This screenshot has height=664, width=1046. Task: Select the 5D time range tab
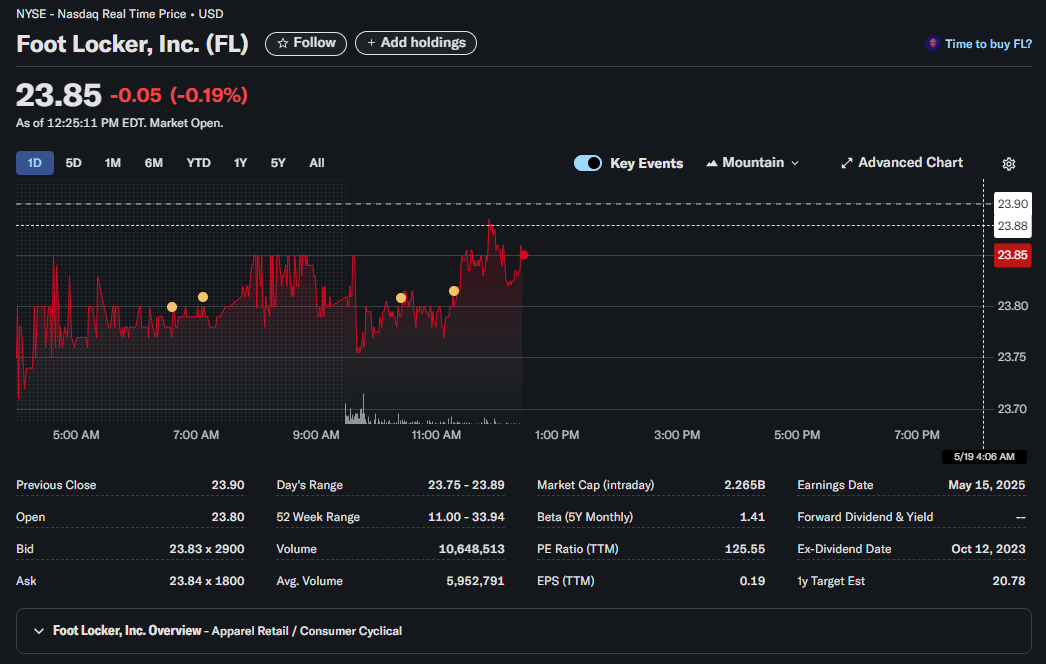tap(73, 163)
